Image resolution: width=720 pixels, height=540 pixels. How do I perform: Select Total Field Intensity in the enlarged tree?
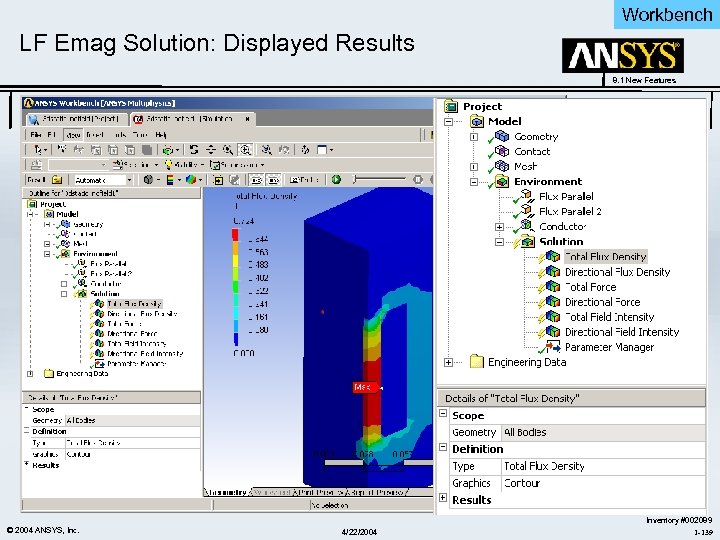(609, 317)
